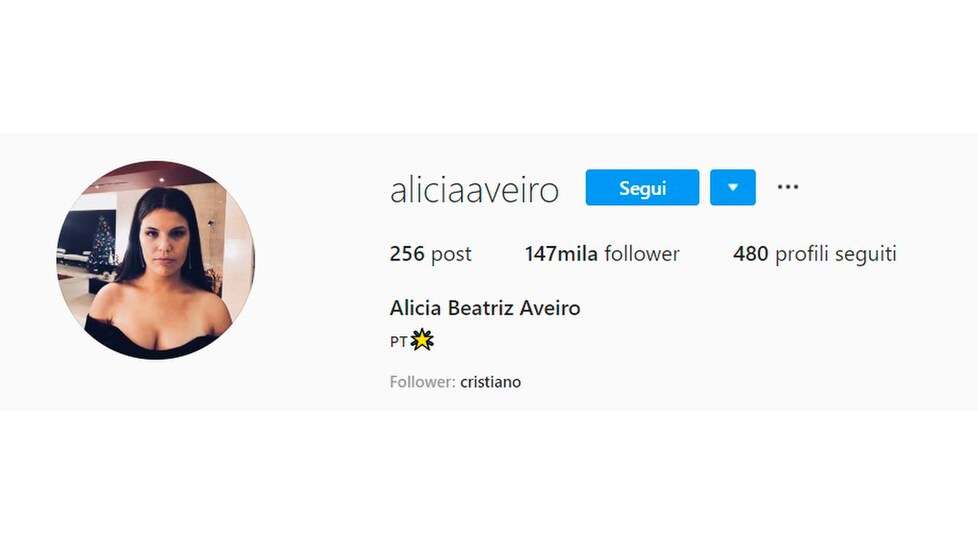
Task: Tap the white triangle arrow icon
Action: click(x=733, y=187)
